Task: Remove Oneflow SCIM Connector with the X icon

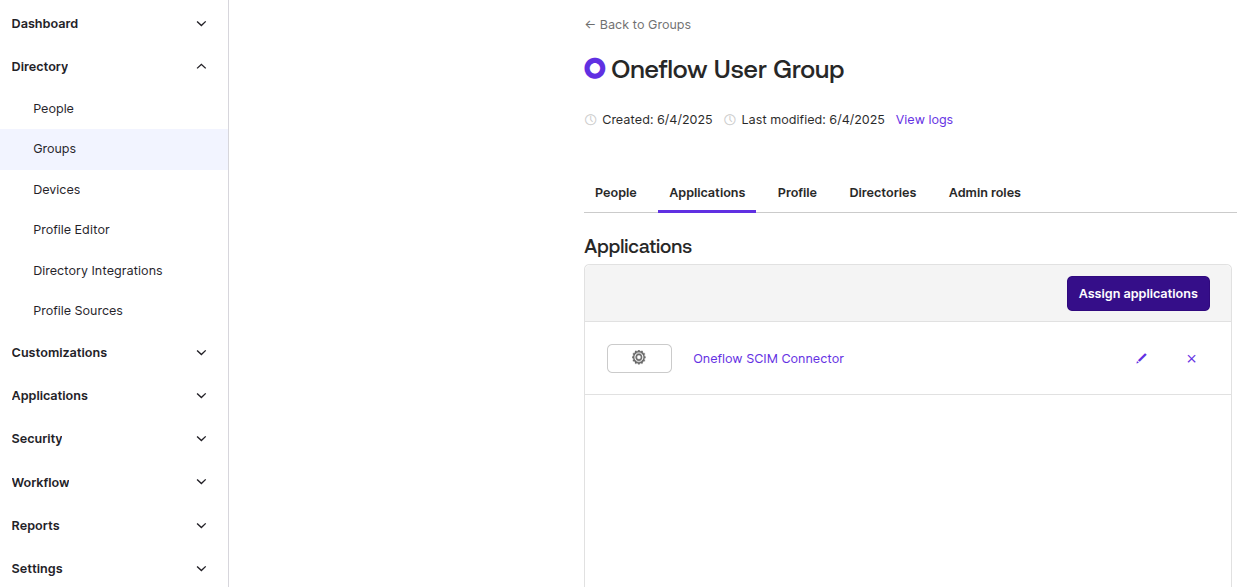Action: pyautogui.click(x=1191, y=358)
